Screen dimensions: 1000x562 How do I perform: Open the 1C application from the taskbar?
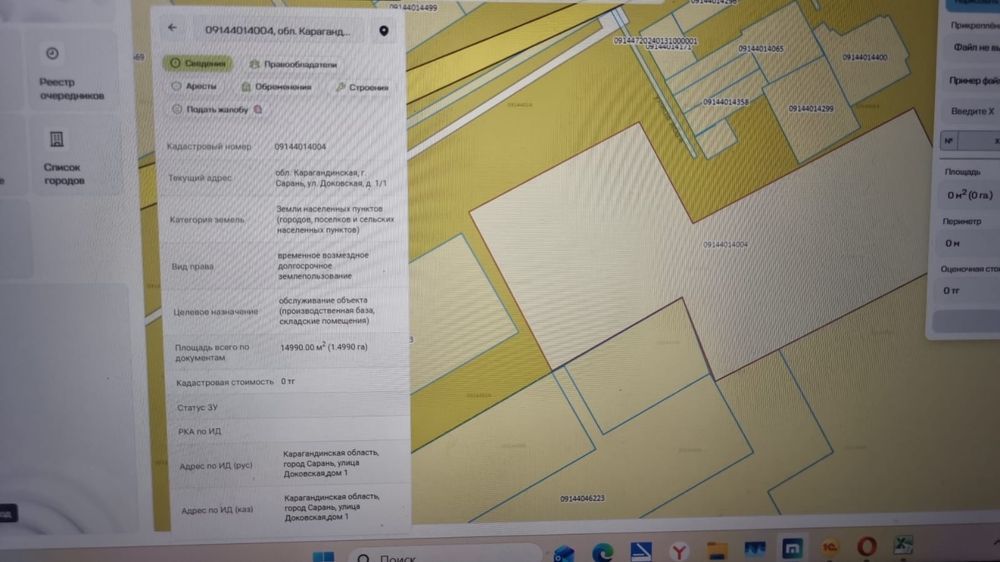(x=830, y=547)
